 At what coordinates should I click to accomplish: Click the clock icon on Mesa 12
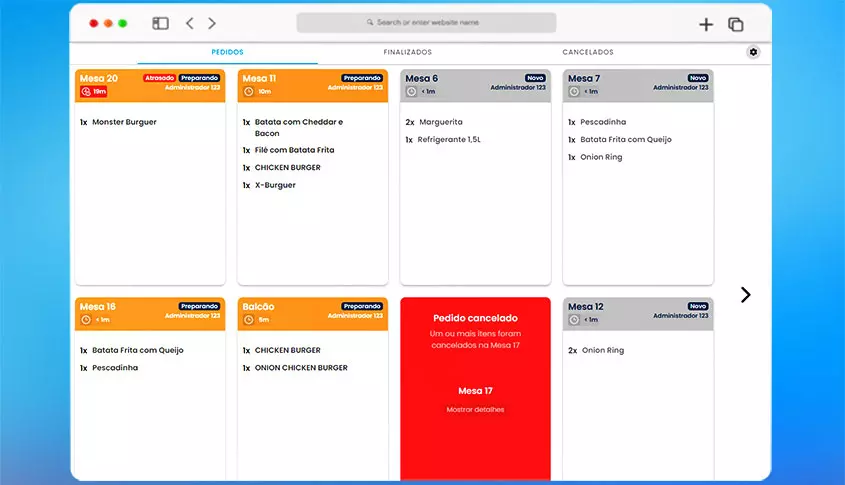click(574, 320)
